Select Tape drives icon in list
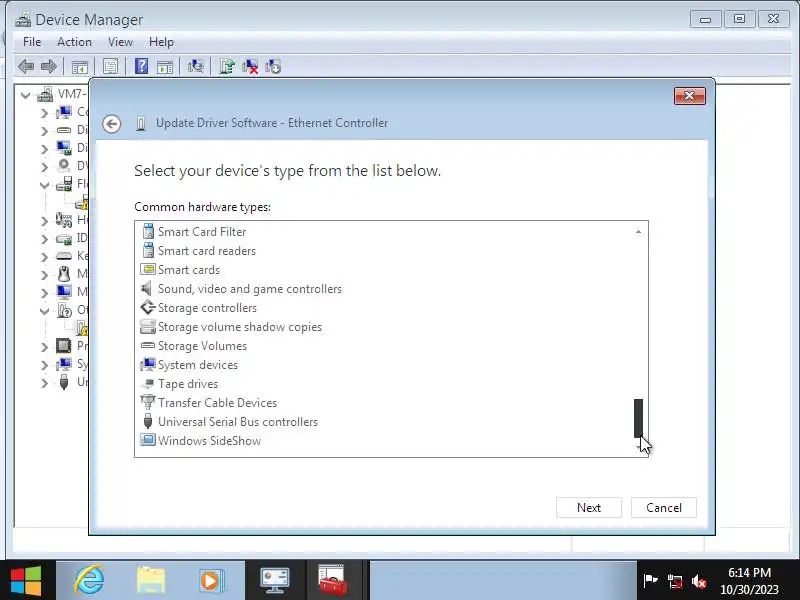The width and height of the screenshot is (800, 600). click(x=148, y=384)
